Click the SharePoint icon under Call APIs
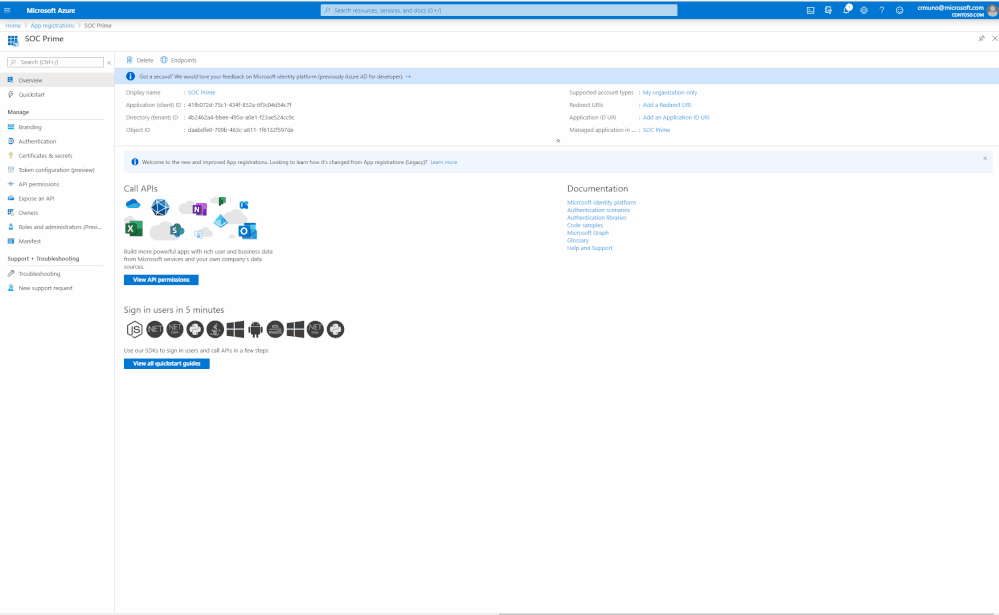This screenshot has width=999, height=615. [x=176, y=230]
